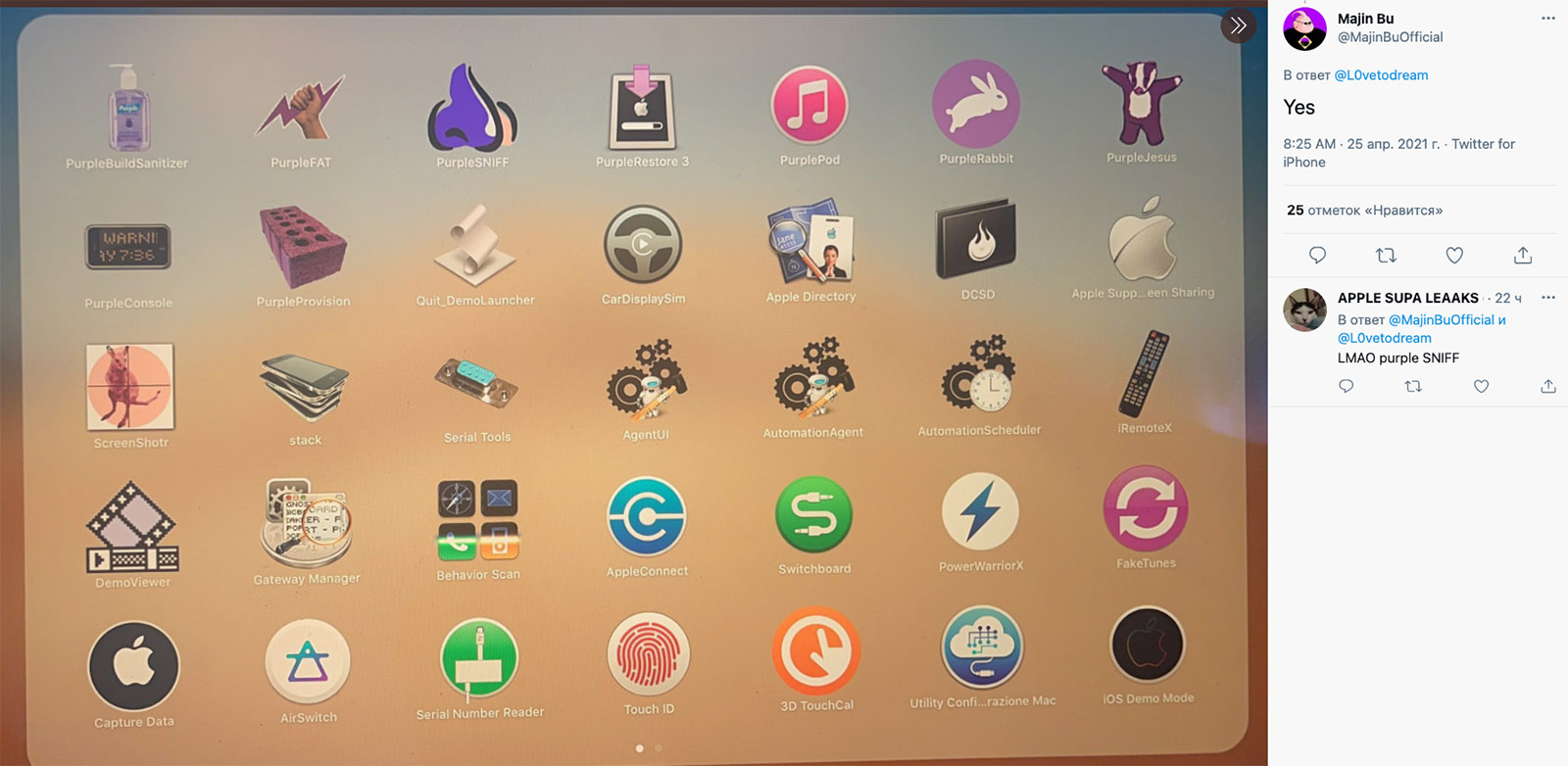Open the 25 likes list

1364,211
